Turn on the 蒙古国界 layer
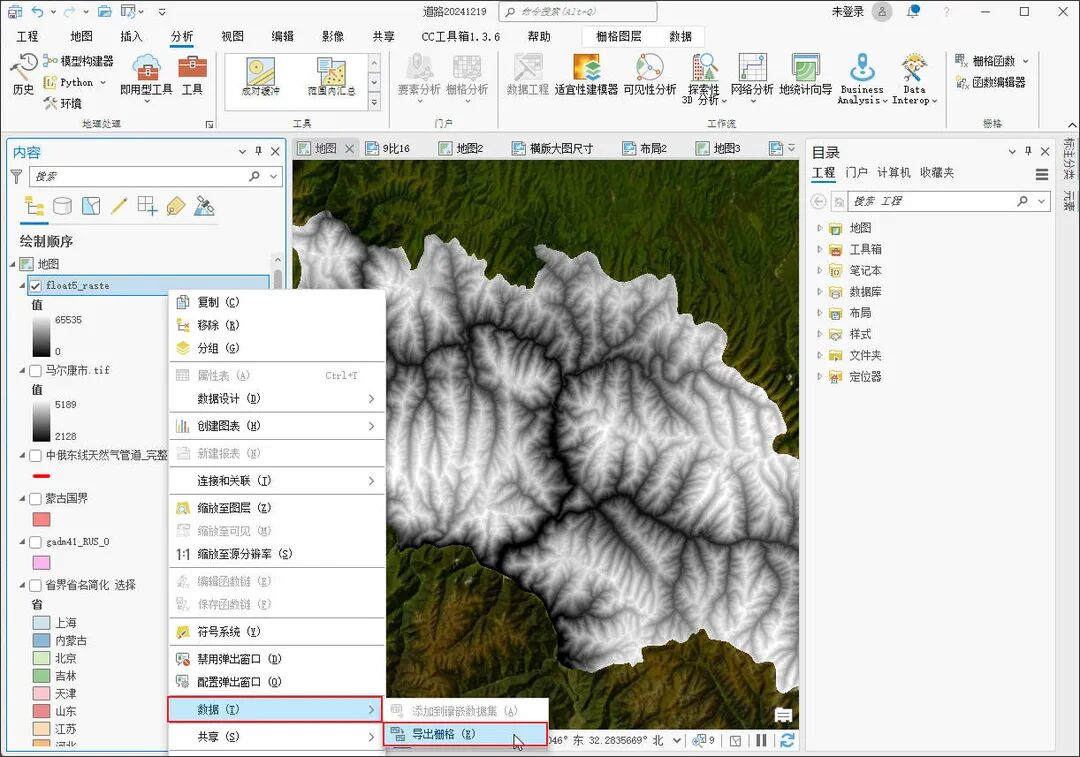This screenshot has width=1080, height=757. (x=36, y=499)
